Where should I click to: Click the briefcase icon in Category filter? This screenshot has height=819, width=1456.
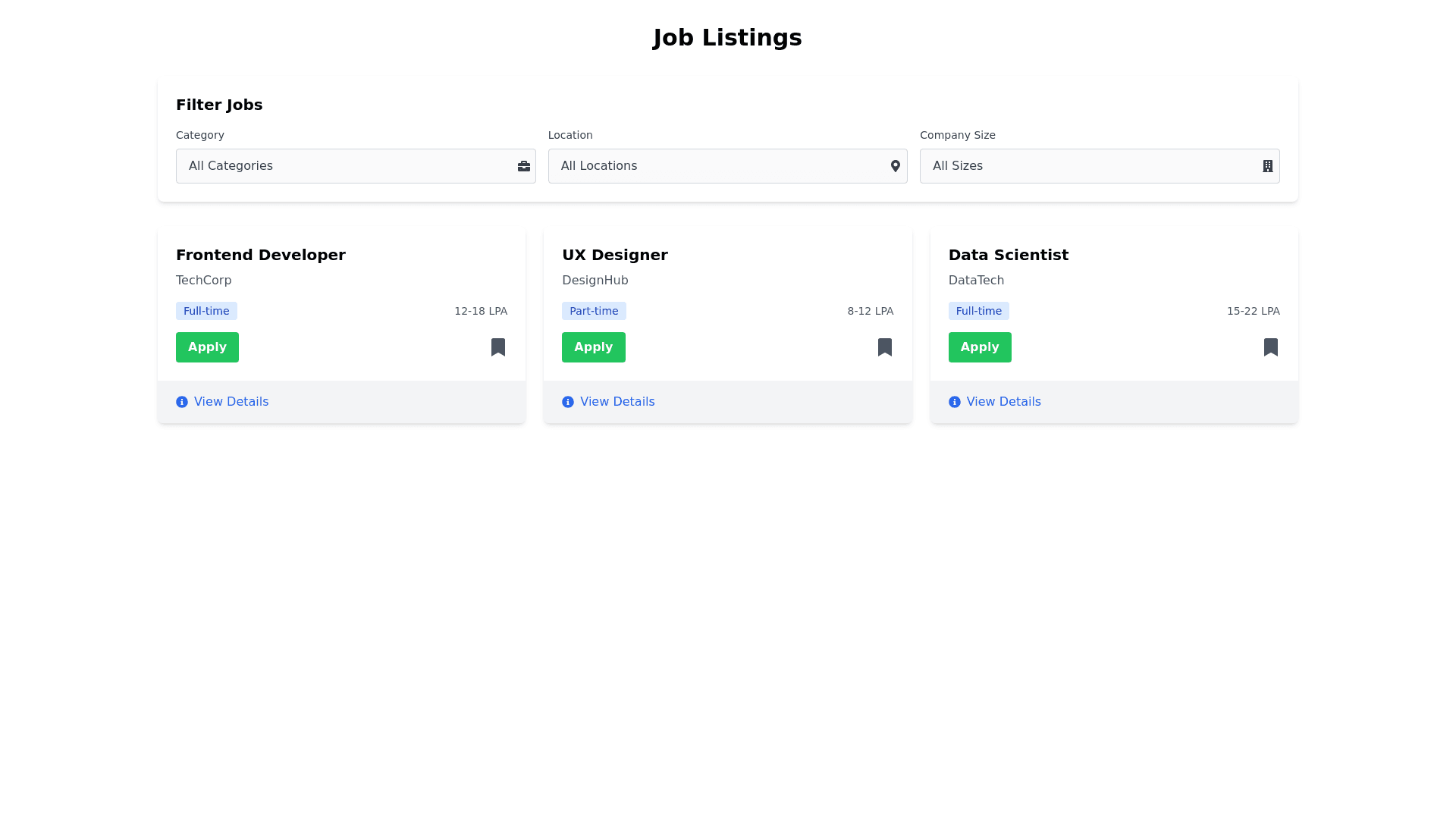[523, 166]
